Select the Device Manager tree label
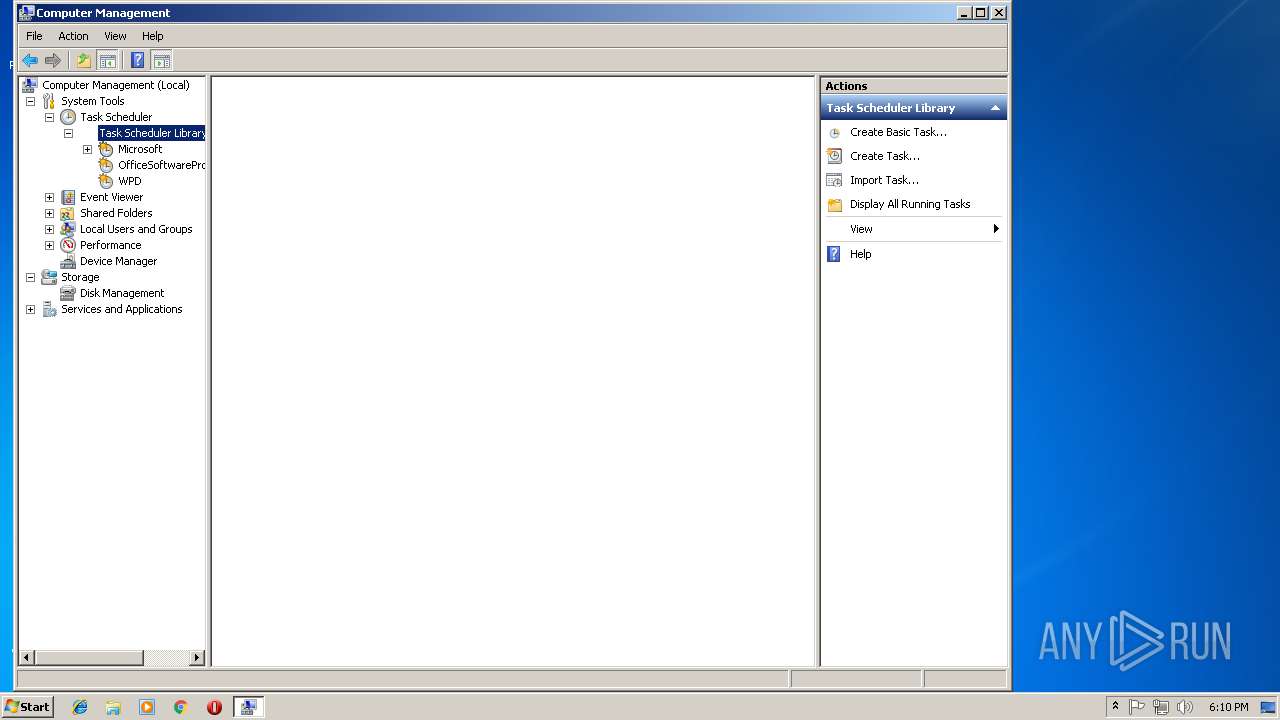The image size is (1280, 720). tap(118, 261)
